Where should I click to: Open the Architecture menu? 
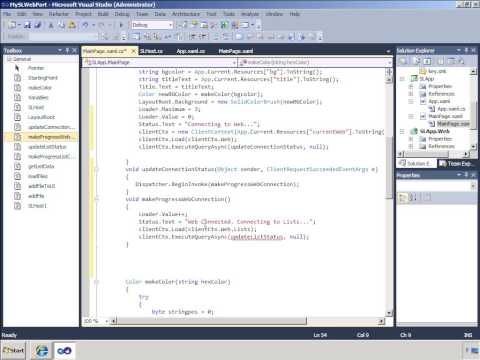pyautogui.click(x=186, y=14)
